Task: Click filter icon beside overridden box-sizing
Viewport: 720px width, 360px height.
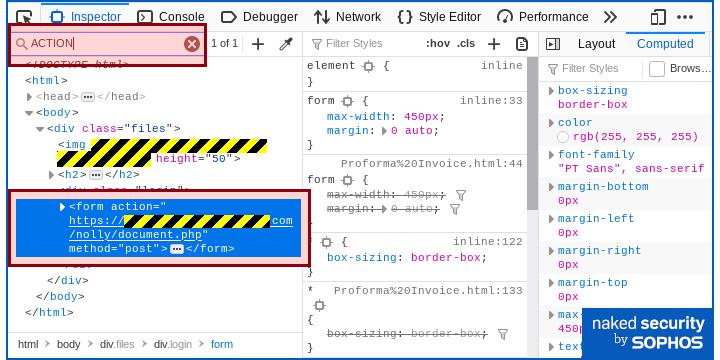Action: pos(503,334)
